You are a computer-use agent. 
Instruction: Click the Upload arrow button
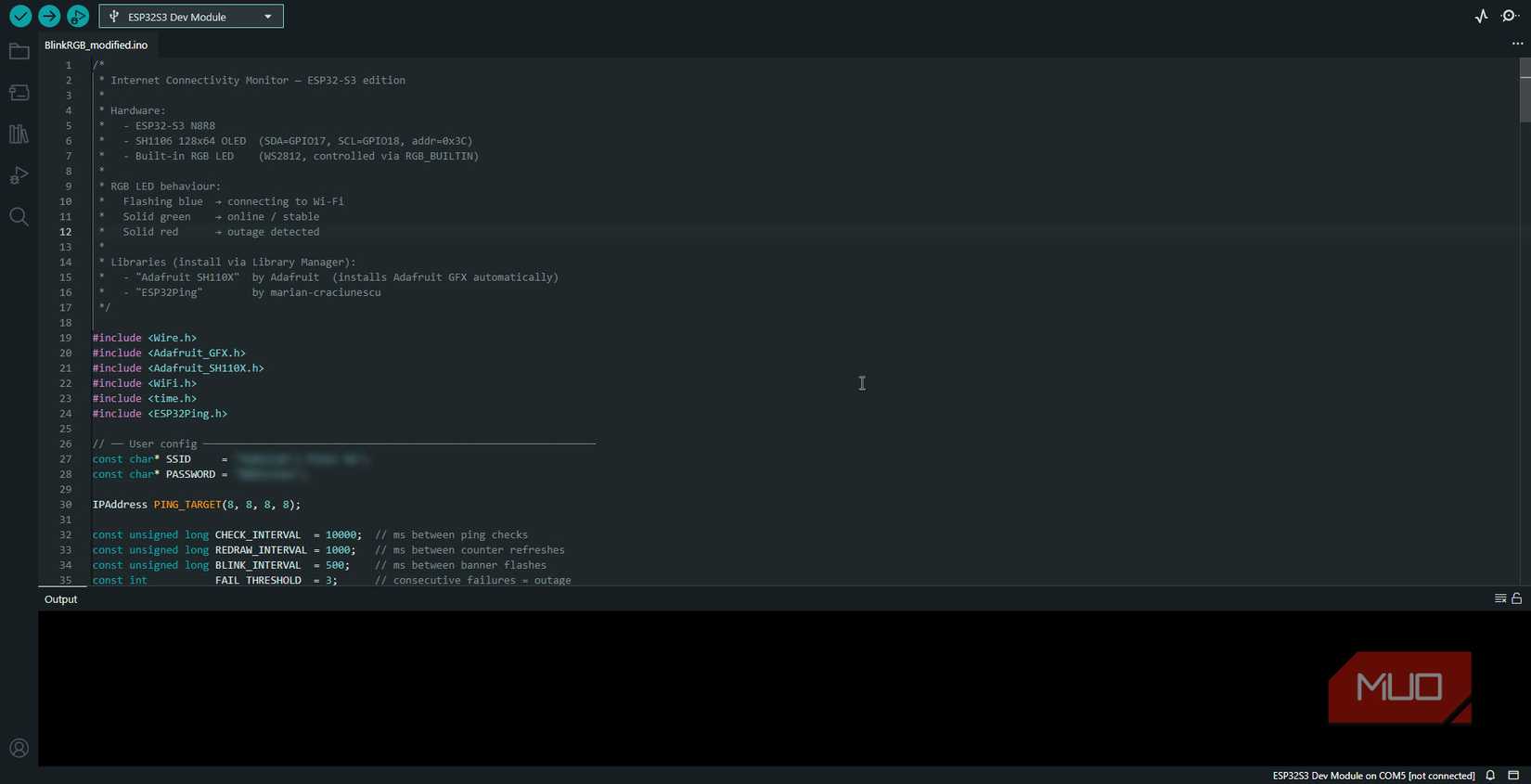click(49, 16)
